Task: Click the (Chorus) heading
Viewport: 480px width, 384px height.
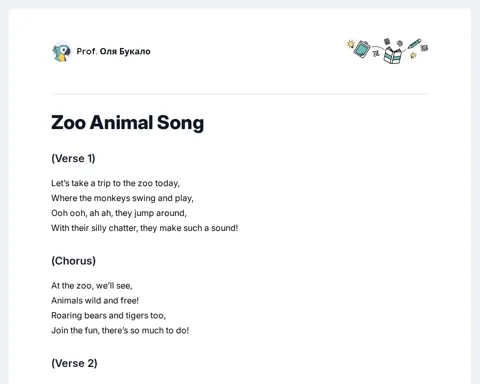Action: (73, 261)
